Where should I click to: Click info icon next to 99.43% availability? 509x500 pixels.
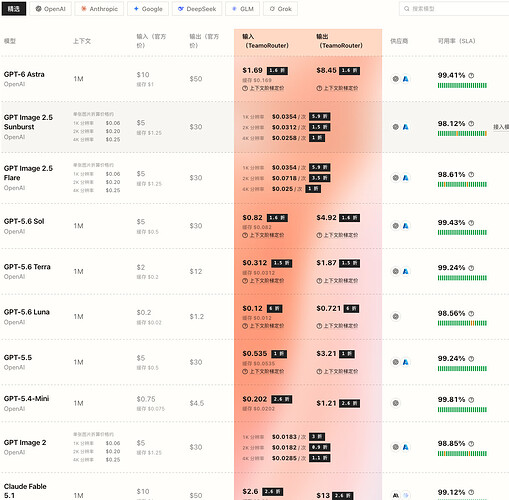[x=471, y=223]
